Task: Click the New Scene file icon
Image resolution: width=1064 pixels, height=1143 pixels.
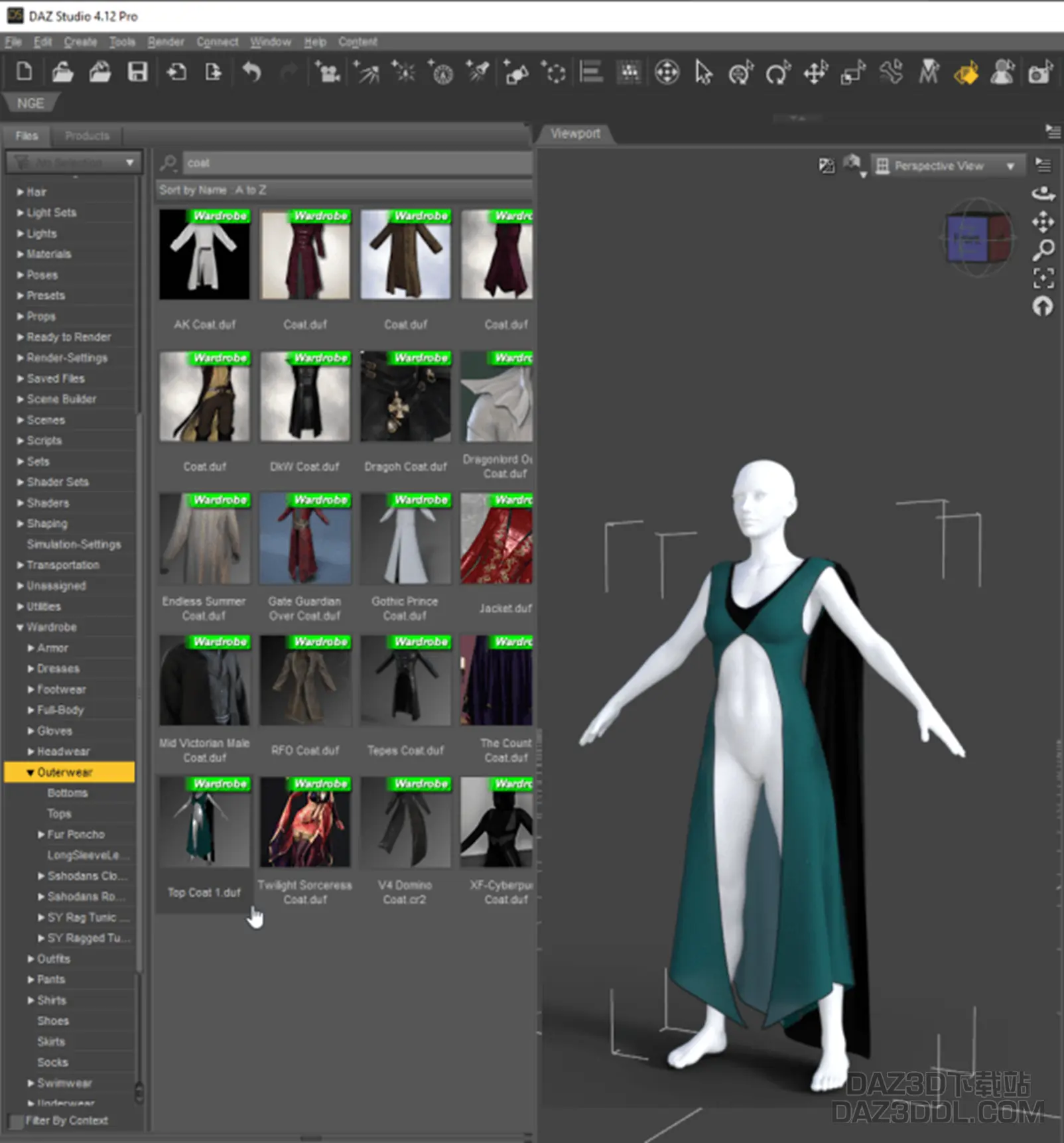Action: click(x=25, y=72)
